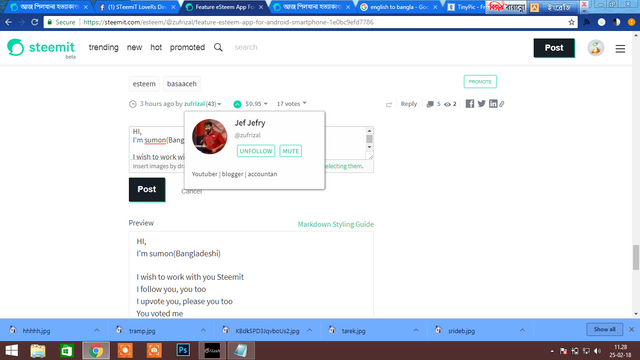Go to trending posts
Viewport: 640px width, 360px height.
pos(104,47)
